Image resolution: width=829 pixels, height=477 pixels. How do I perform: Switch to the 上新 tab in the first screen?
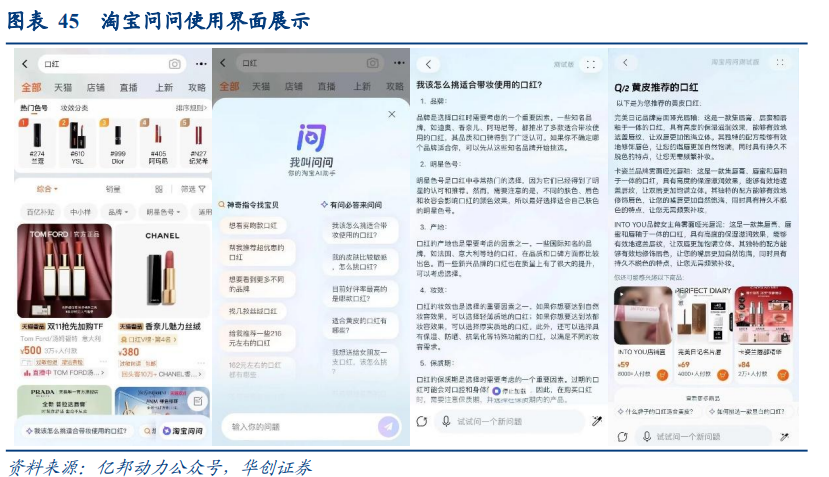coord(164,87)
